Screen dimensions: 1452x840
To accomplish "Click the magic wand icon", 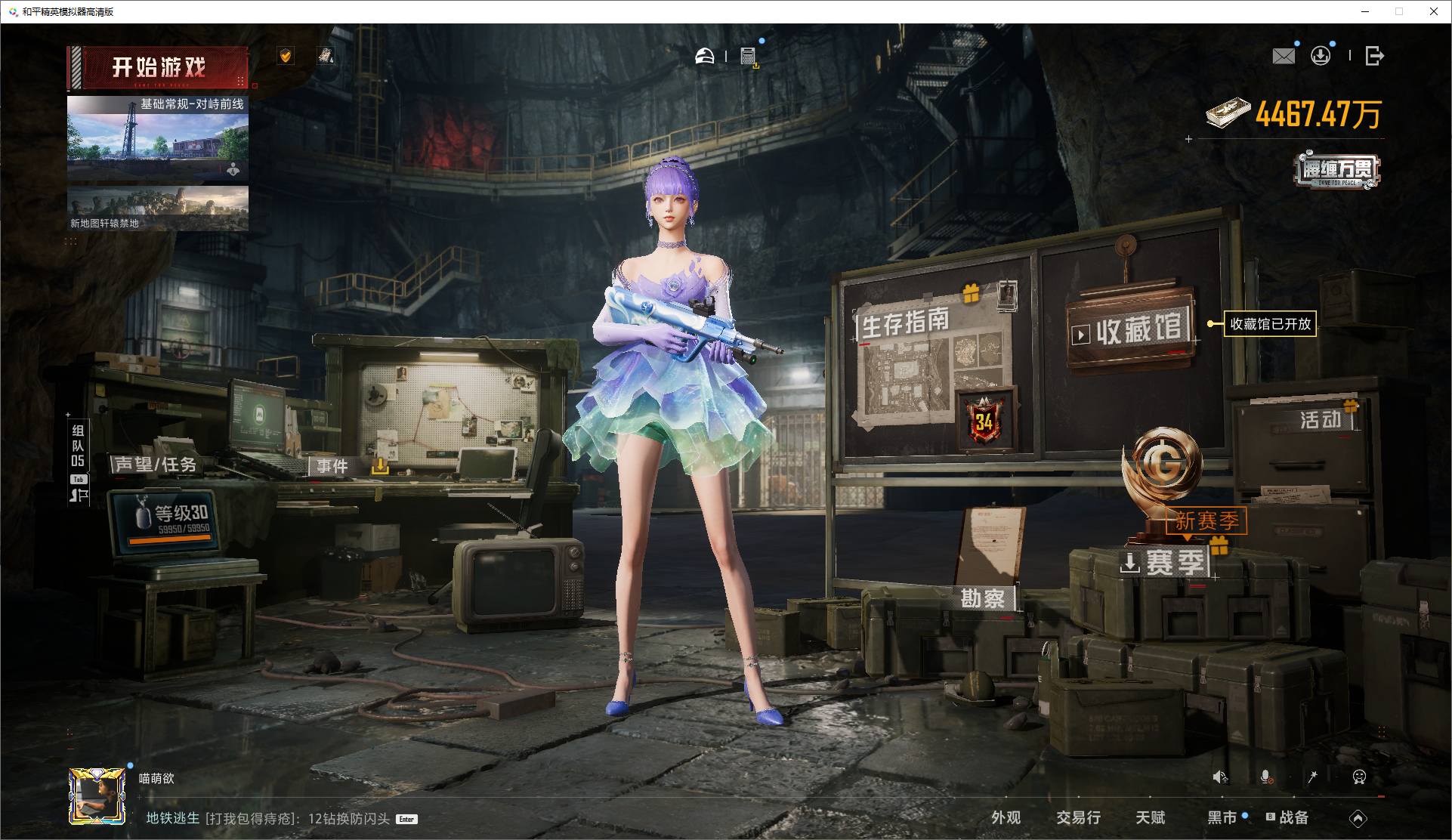I will pos(1312,777).
